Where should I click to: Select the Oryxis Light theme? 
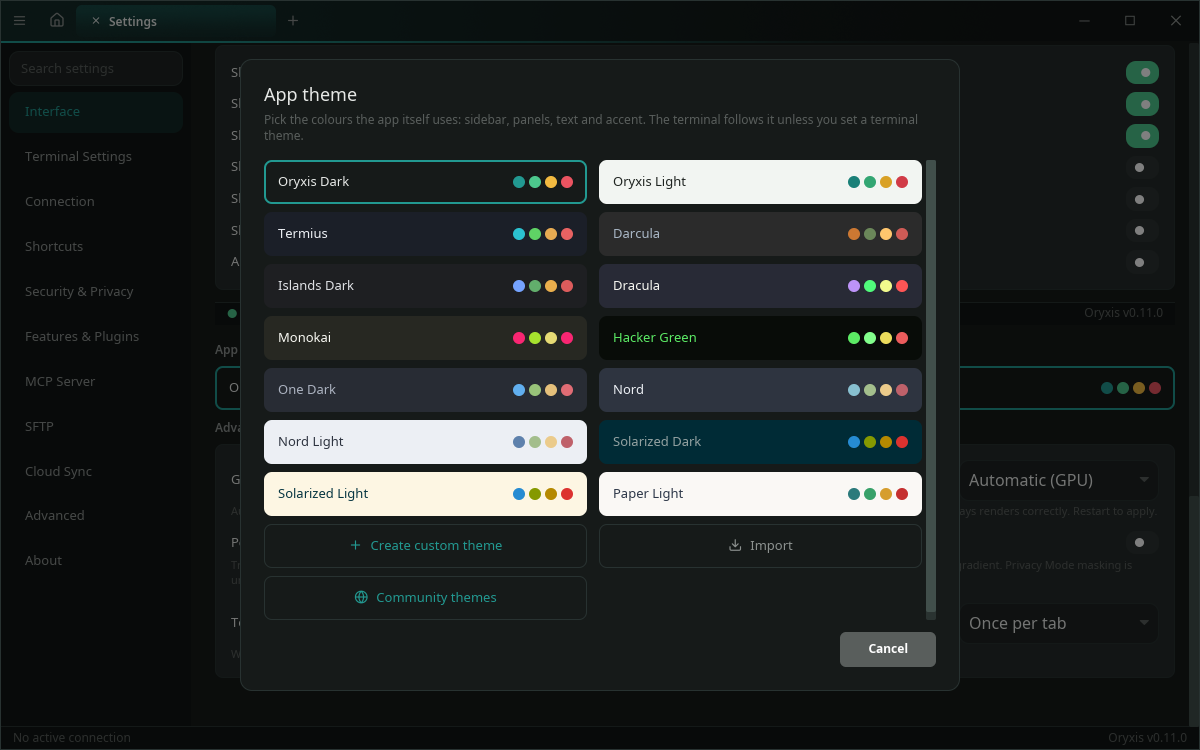pyautogui.click(x=760, y=182)
